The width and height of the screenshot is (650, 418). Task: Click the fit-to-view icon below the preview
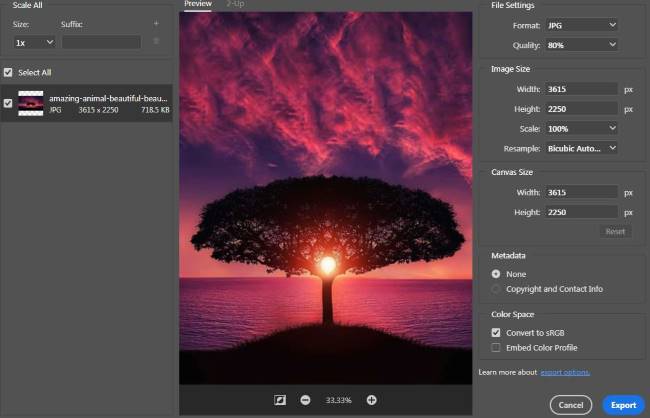280,400
